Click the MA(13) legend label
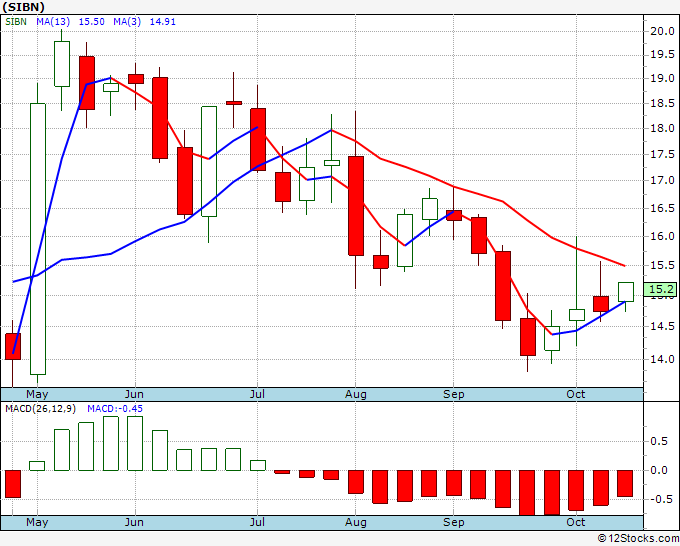The image size is (680, 546). [x=53, y=22]
